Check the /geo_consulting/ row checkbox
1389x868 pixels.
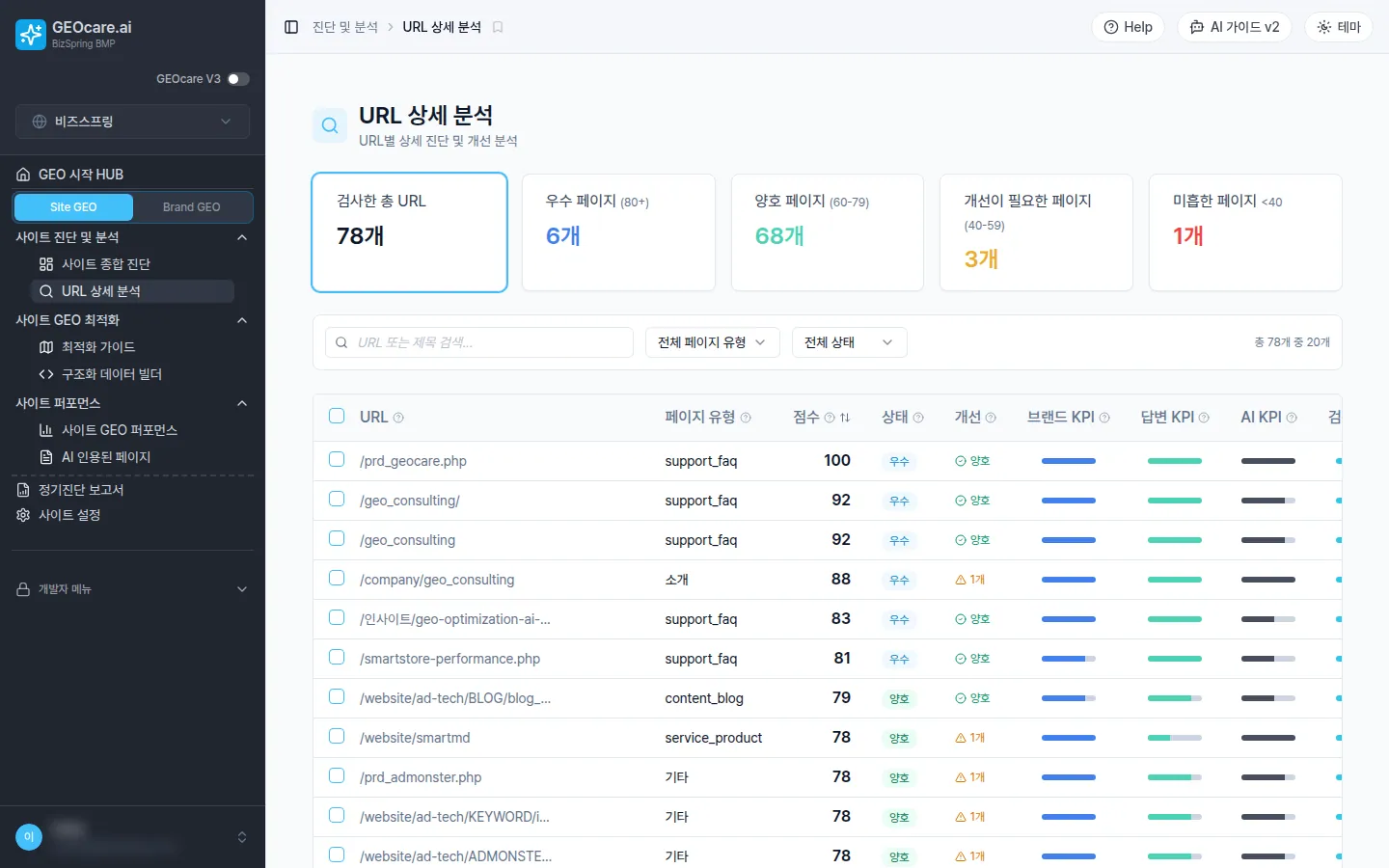click(x=337, y=499)
